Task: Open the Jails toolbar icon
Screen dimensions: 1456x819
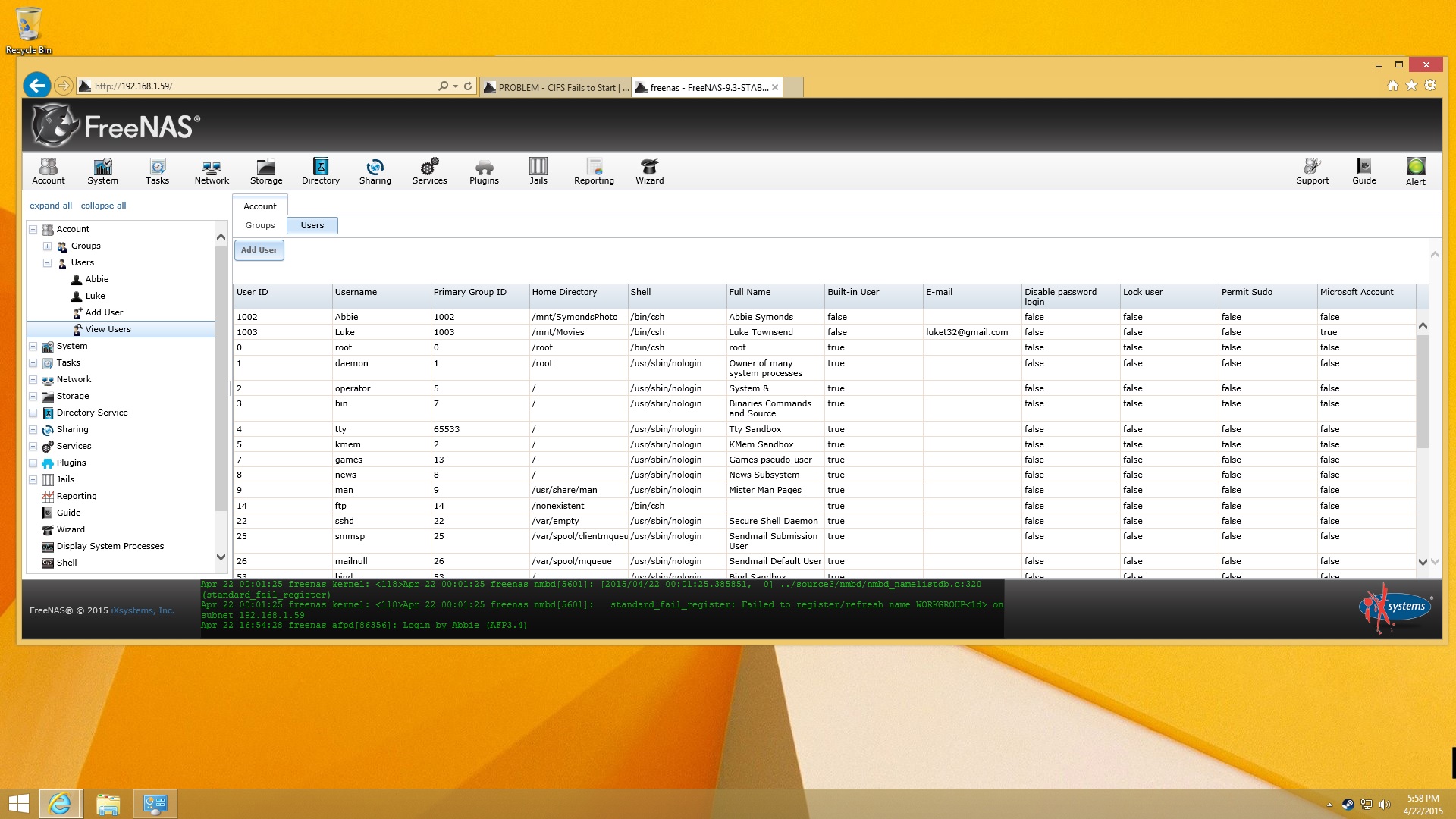Action: 538,171
